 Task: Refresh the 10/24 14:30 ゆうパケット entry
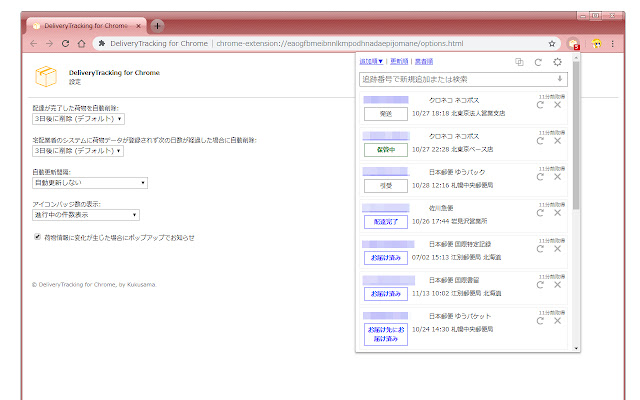click(540, 321)
